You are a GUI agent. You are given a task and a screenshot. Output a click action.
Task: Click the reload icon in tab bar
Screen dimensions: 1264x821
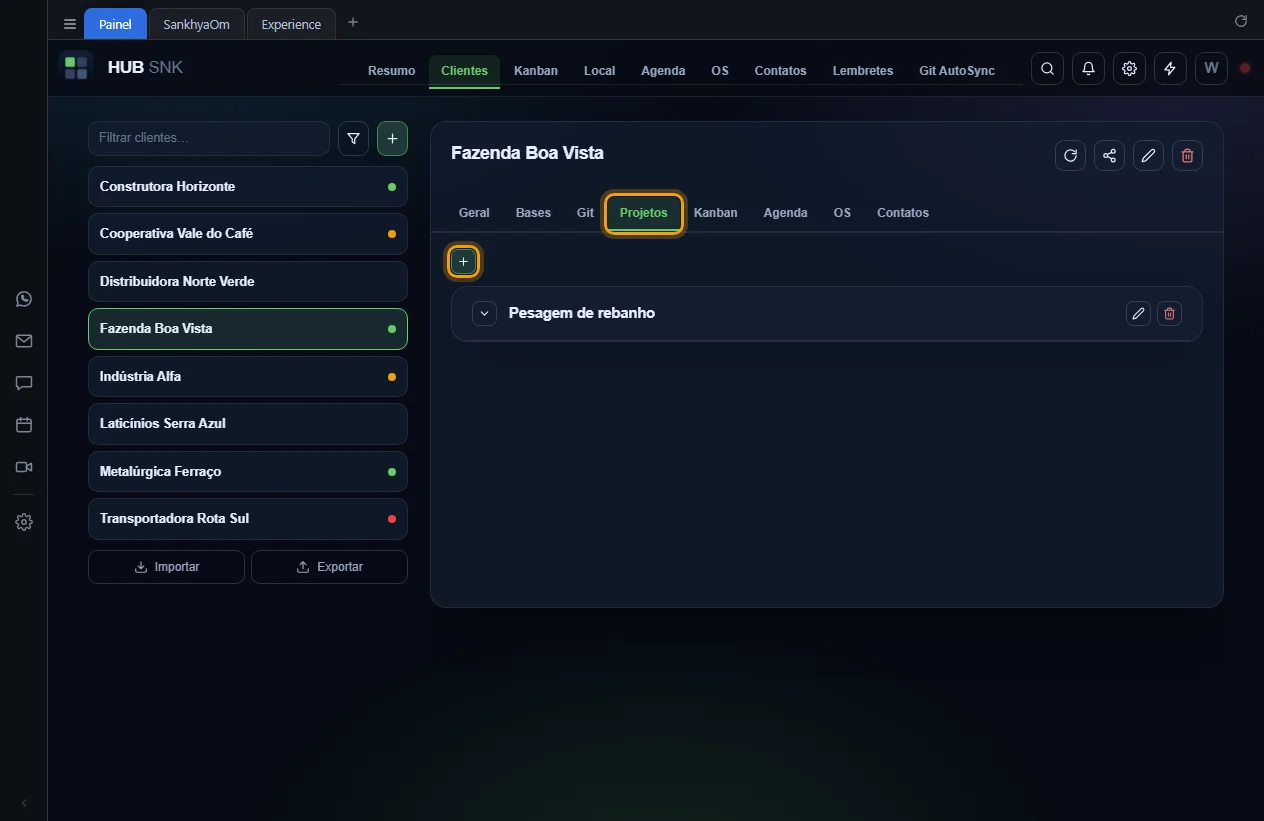1241,21
